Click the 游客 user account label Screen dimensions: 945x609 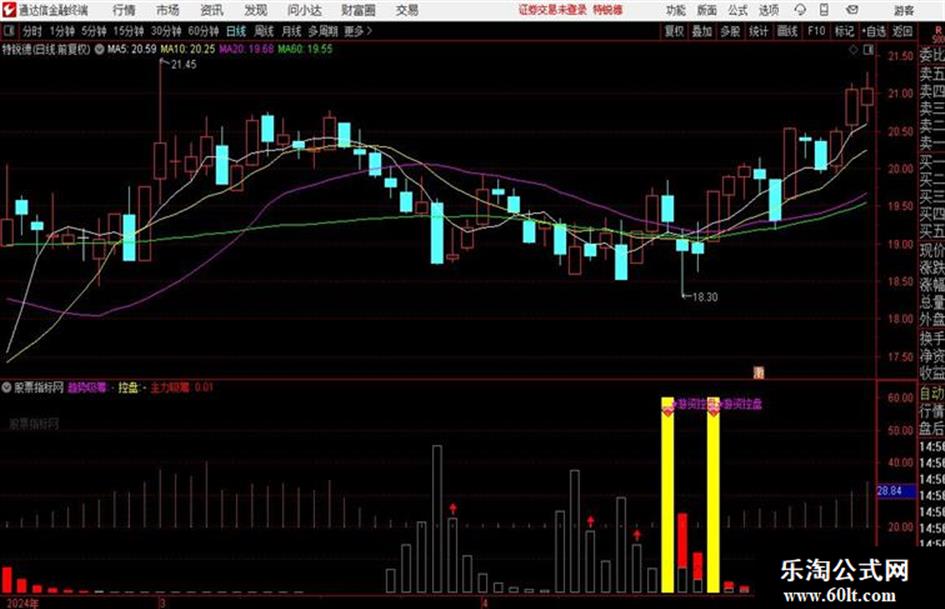[903, 10]
